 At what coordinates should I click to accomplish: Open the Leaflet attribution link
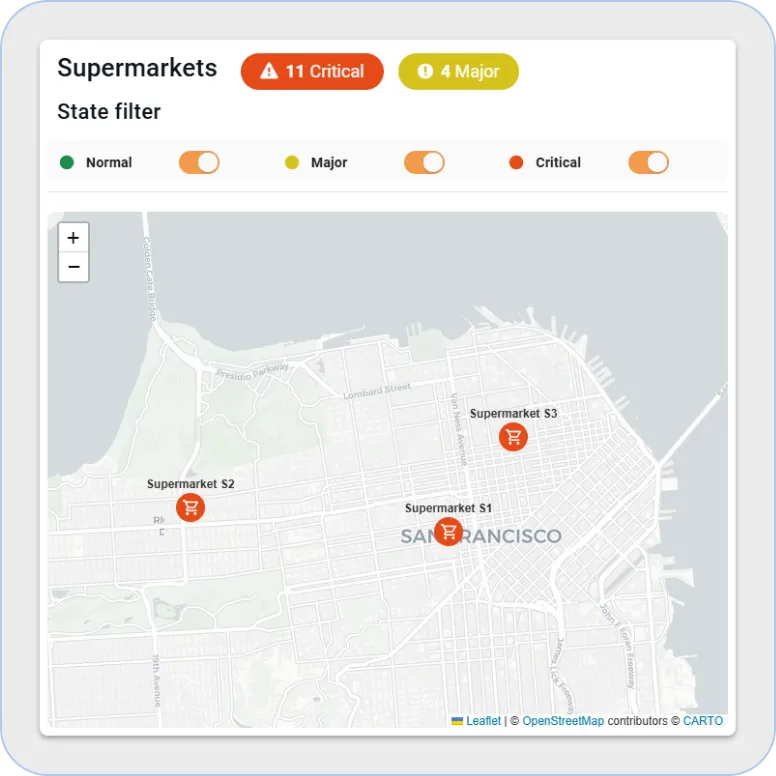pyautogui.click(x=483, y=721)
